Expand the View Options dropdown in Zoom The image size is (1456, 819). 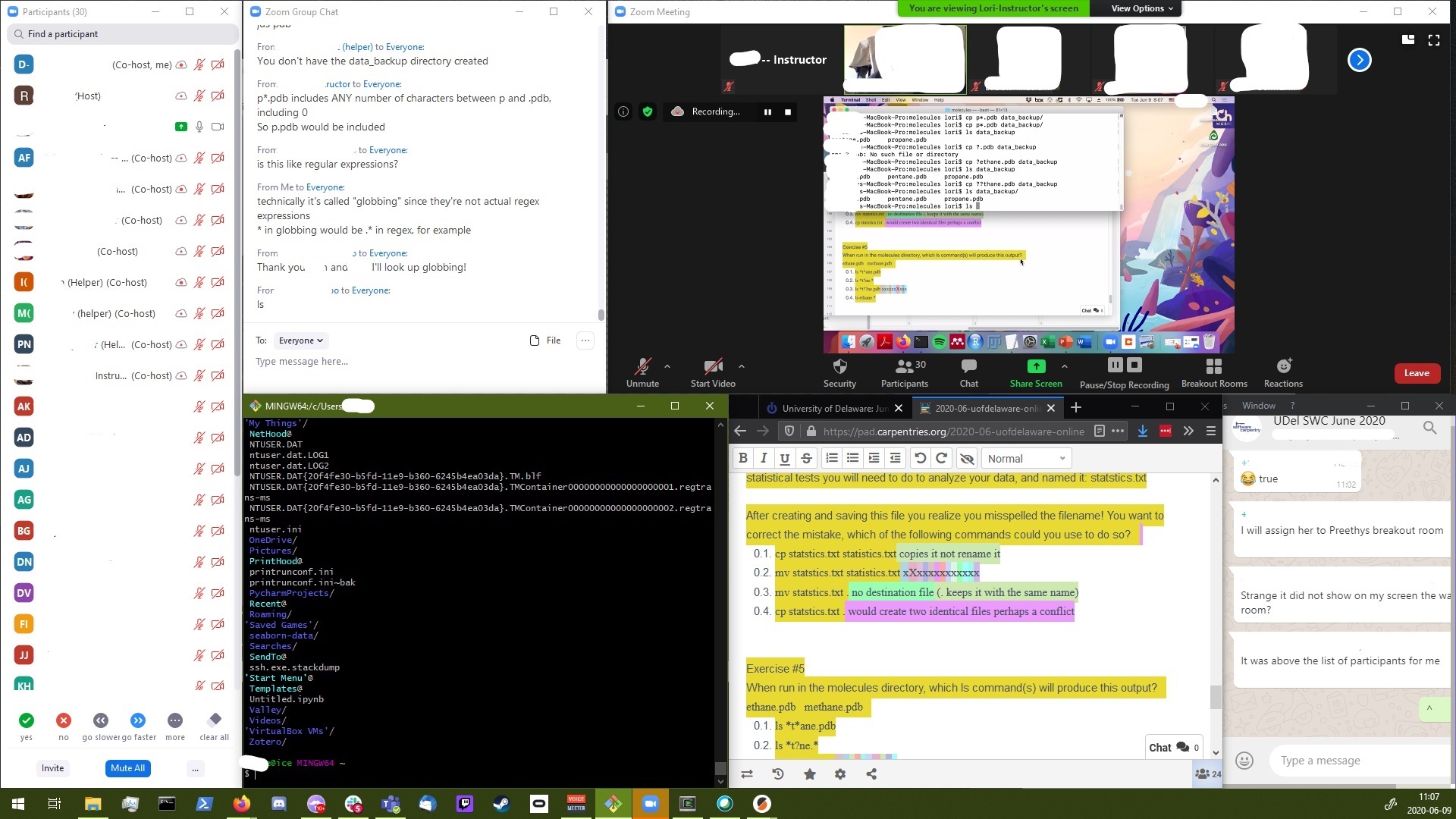(1142, 8)
